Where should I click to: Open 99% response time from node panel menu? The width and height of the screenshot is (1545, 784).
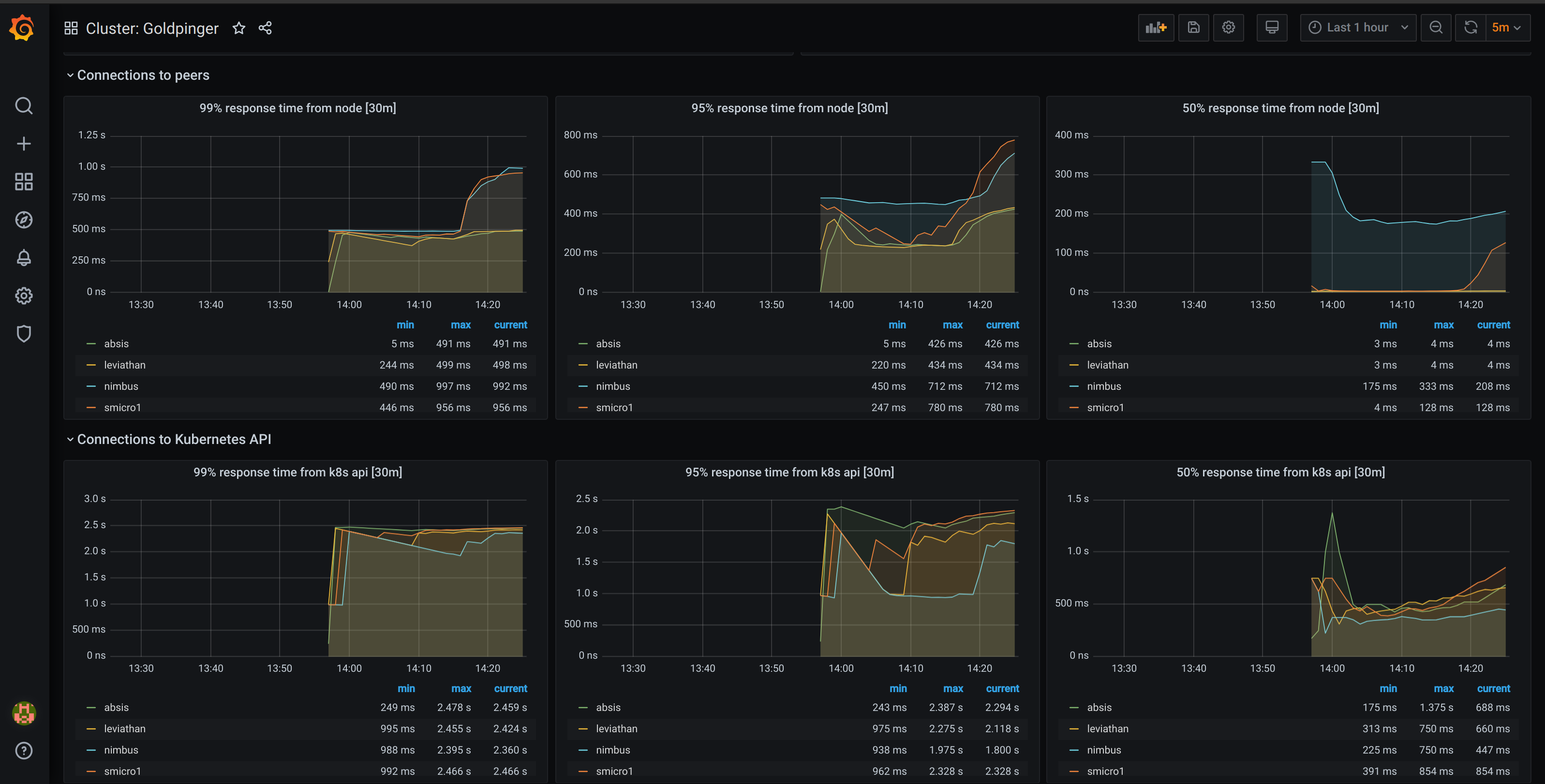(x=297, y=108)
